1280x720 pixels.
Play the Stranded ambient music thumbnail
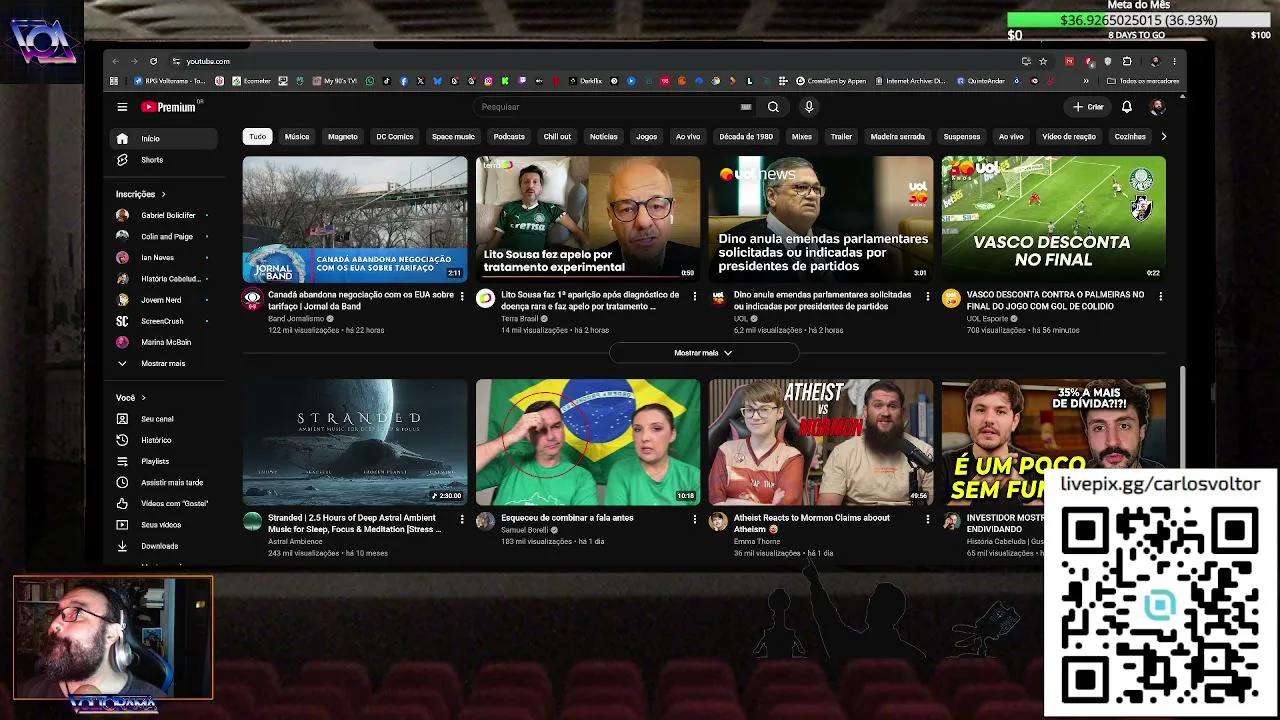pos(355,442)
